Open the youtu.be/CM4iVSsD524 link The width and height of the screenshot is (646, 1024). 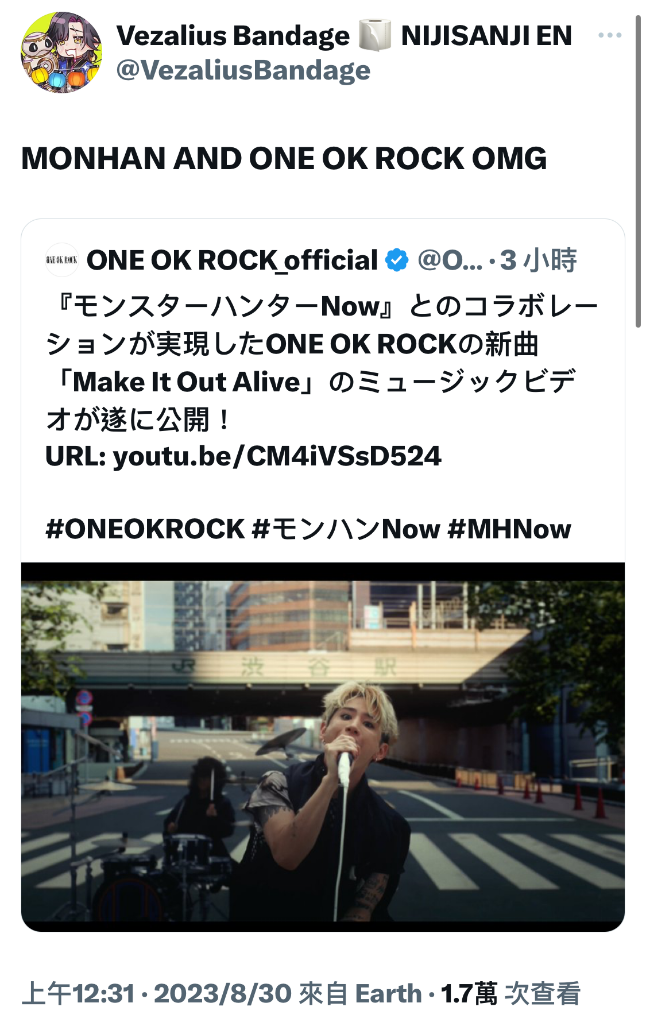(277, 456)
